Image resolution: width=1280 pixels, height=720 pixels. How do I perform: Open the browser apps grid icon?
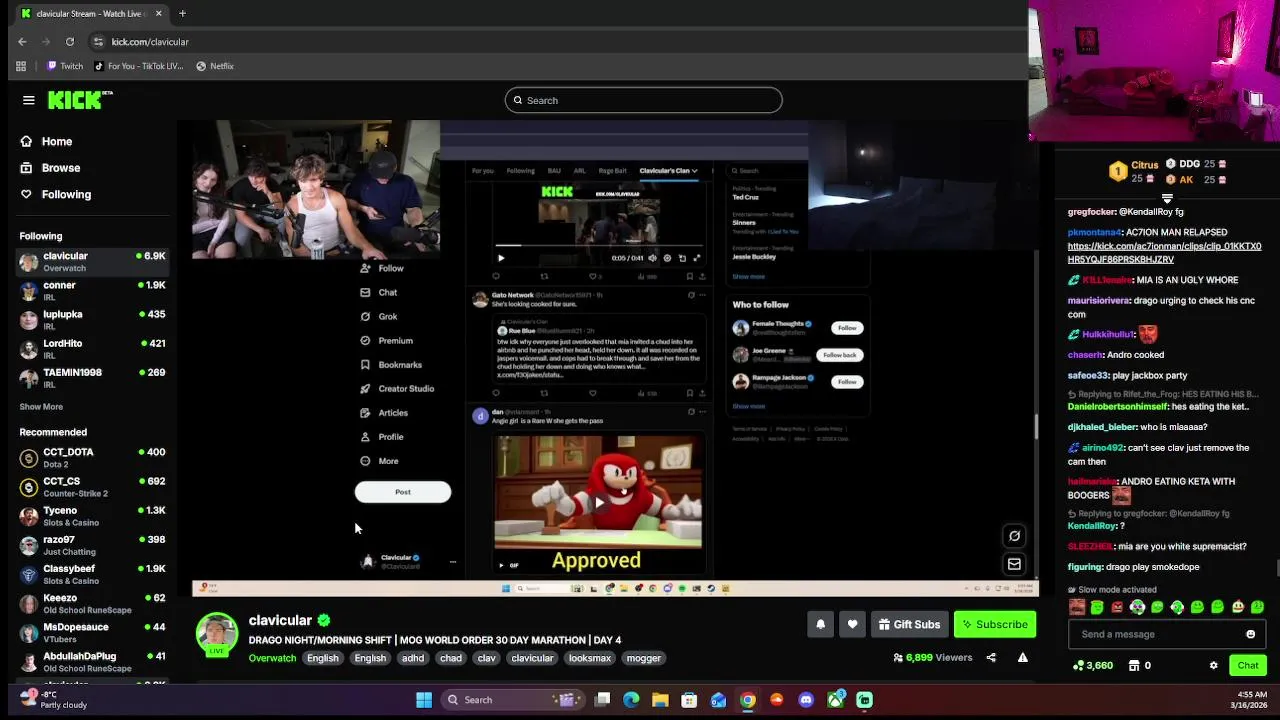click(21, 66)
